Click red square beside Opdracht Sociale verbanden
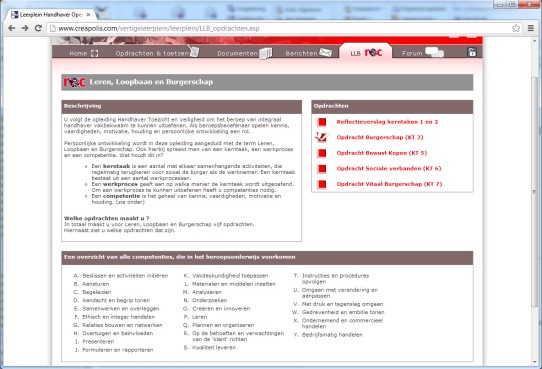The image size is (542, 369). [322, 169]
